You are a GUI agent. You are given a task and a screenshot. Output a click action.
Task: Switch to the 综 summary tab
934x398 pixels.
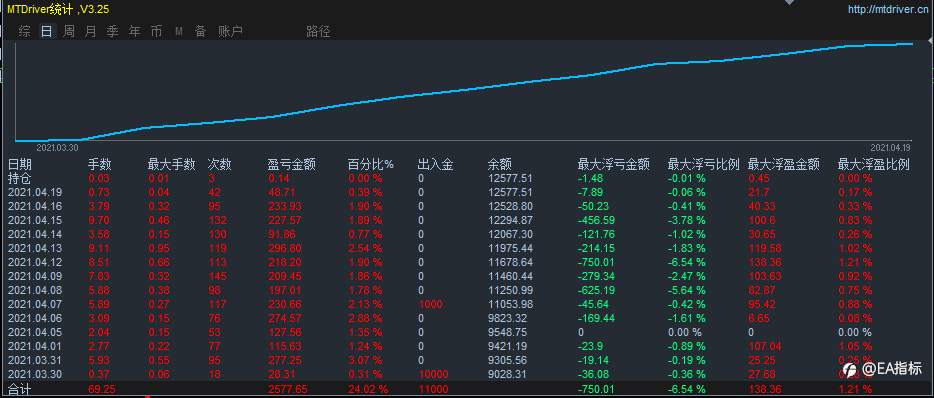tap(24, 32)
